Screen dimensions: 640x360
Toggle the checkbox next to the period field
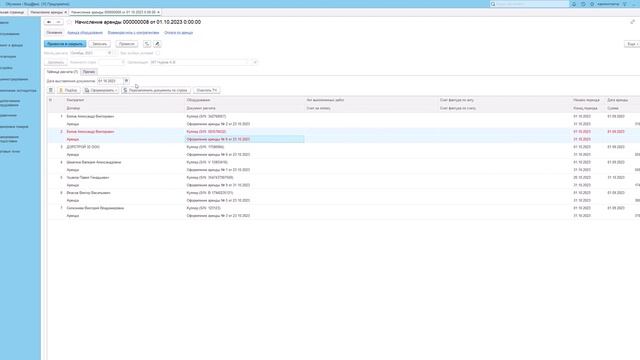[158, 53]
